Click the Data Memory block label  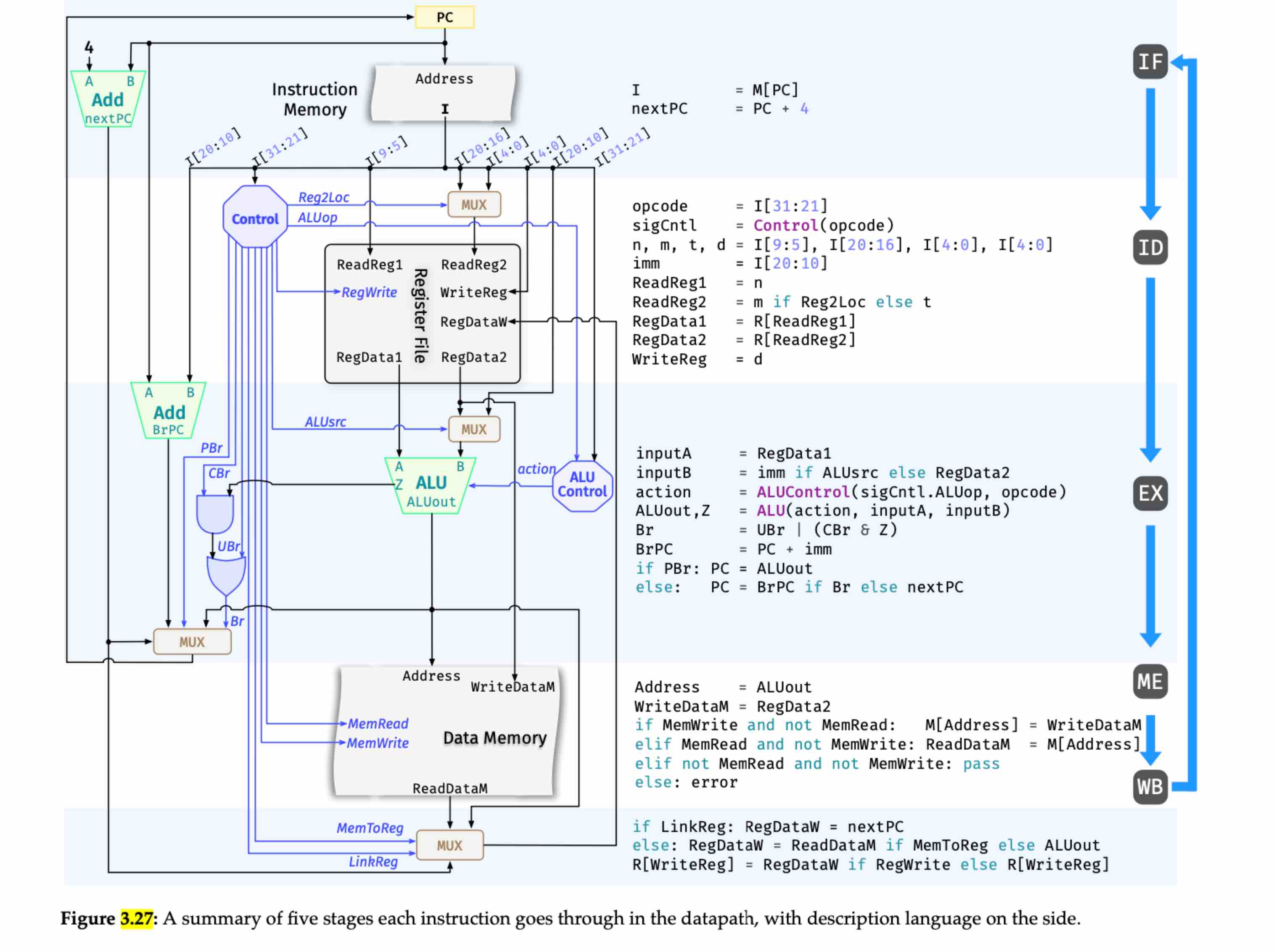pos(494,738)
